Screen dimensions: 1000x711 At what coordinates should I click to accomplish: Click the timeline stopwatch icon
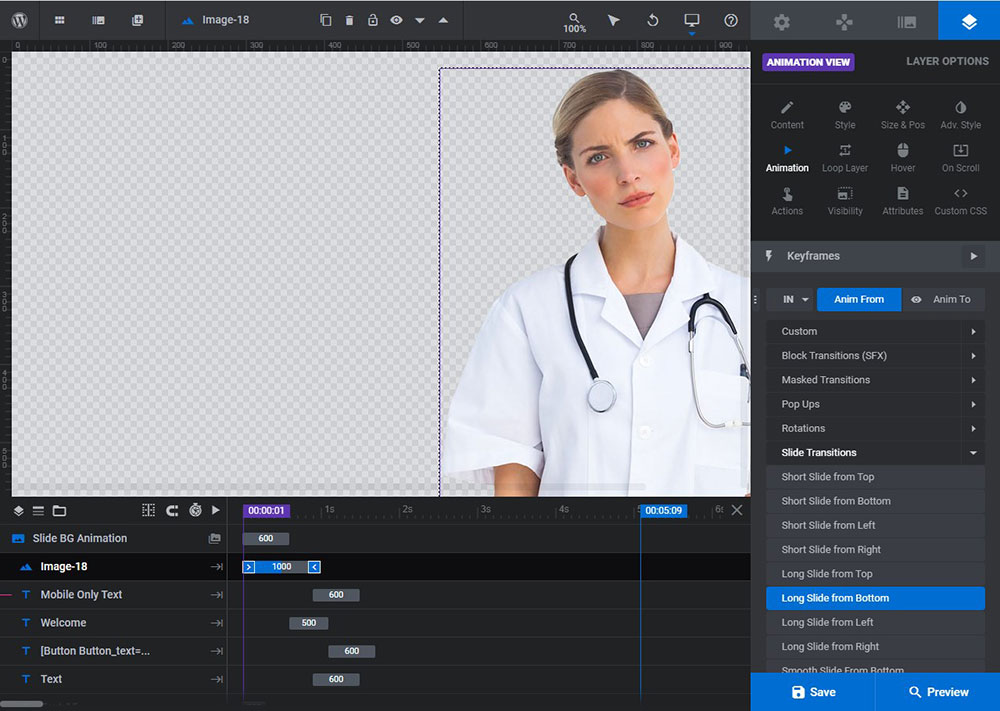[195, 510]
